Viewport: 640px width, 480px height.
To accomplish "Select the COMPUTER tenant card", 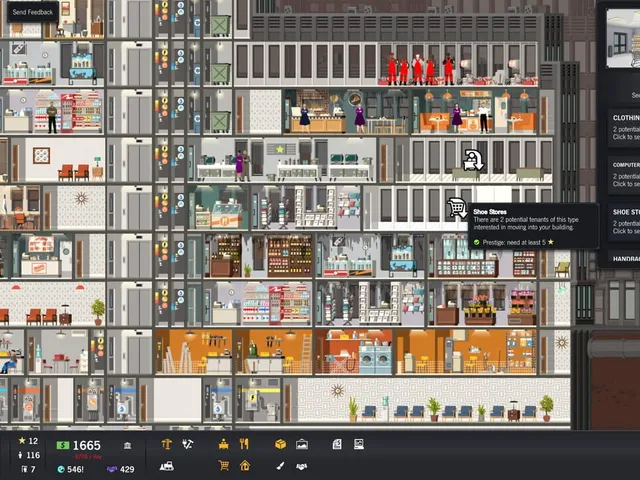I will [624, 174].
